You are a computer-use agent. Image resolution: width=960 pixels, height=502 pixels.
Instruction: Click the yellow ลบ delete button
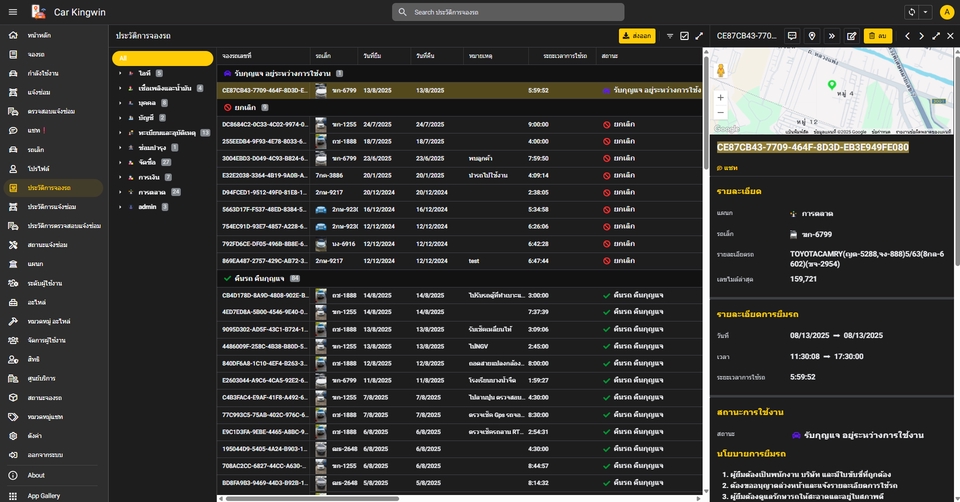[877, 36]
